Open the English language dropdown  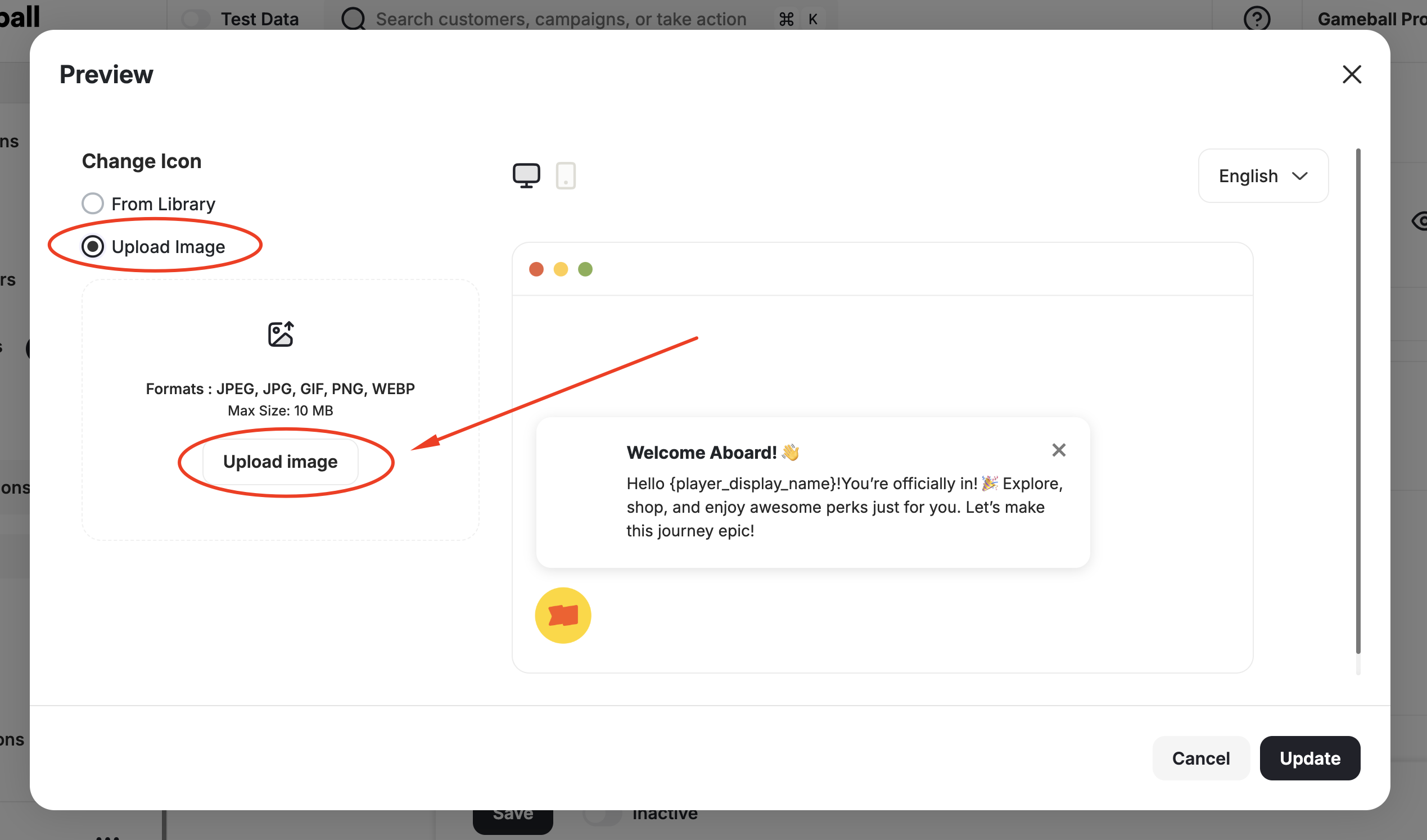(x=1263, y=175)
